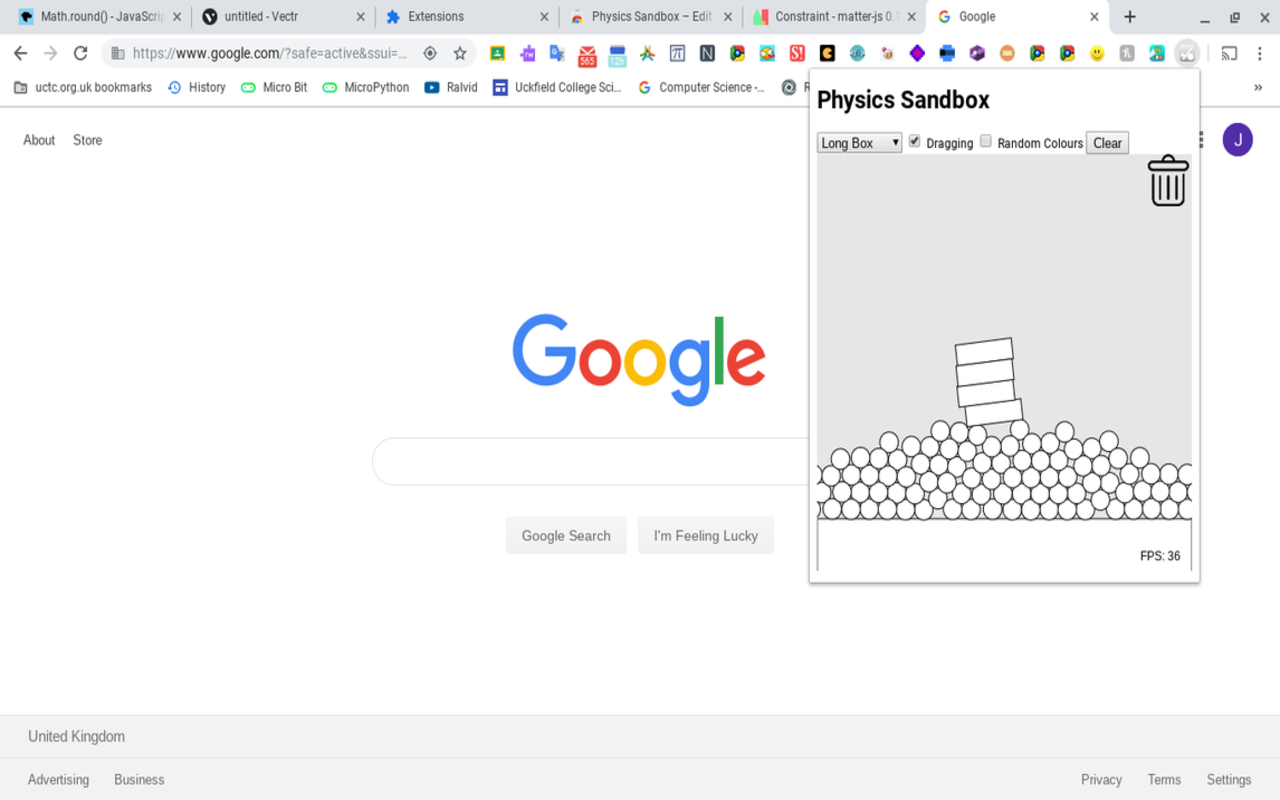
Task: Click the red S extension icon
Action: [x=797, y=54]
